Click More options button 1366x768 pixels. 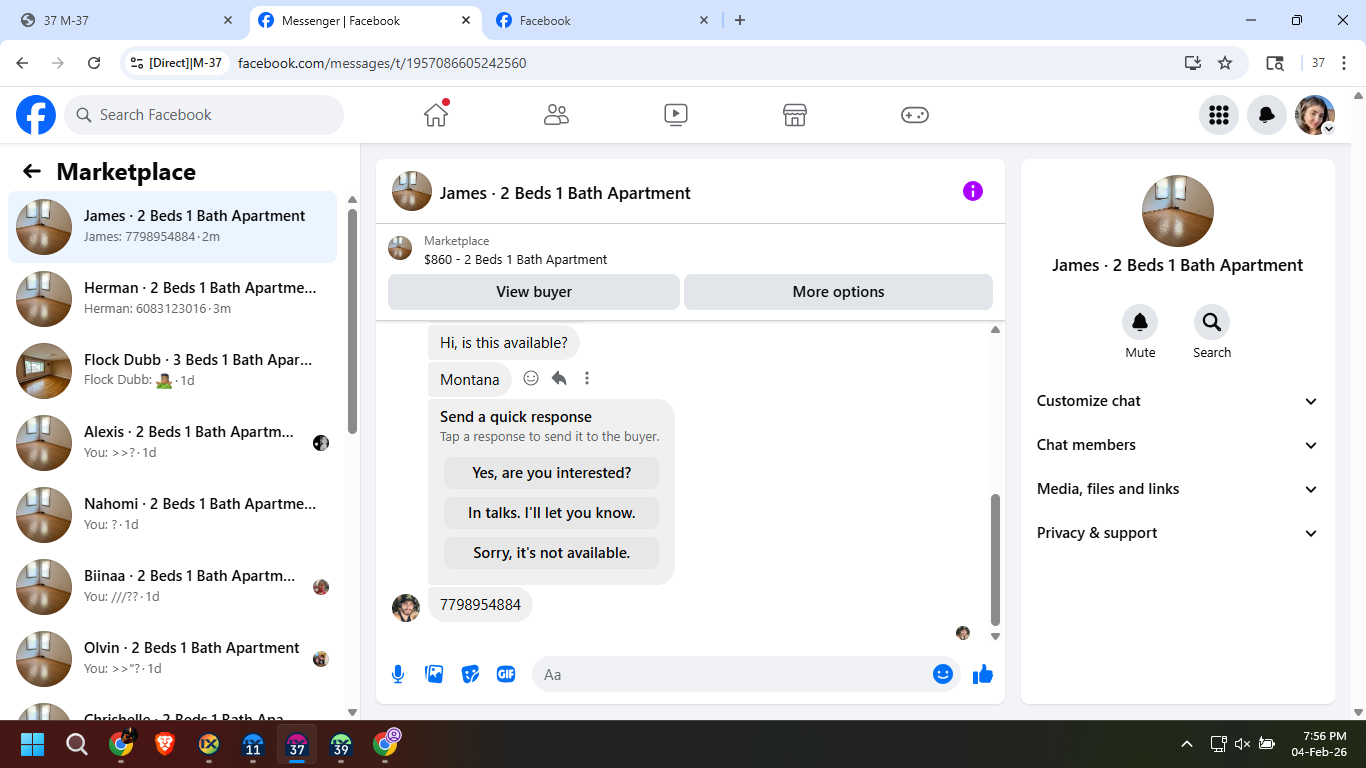coord(838,292)
